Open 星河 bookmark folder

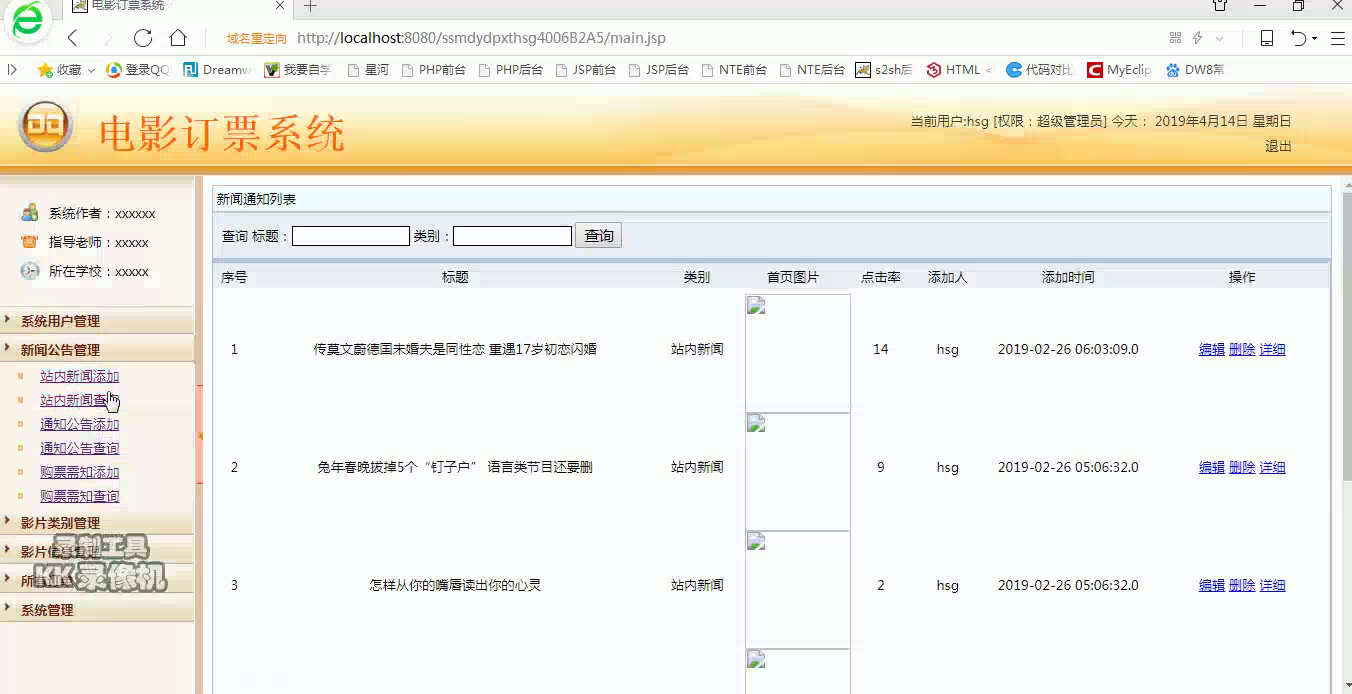click(367, 70)
